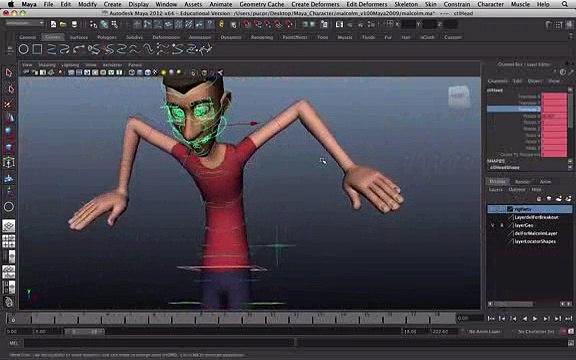Create a NURBS circle from Curves shelf

point(24,49)
